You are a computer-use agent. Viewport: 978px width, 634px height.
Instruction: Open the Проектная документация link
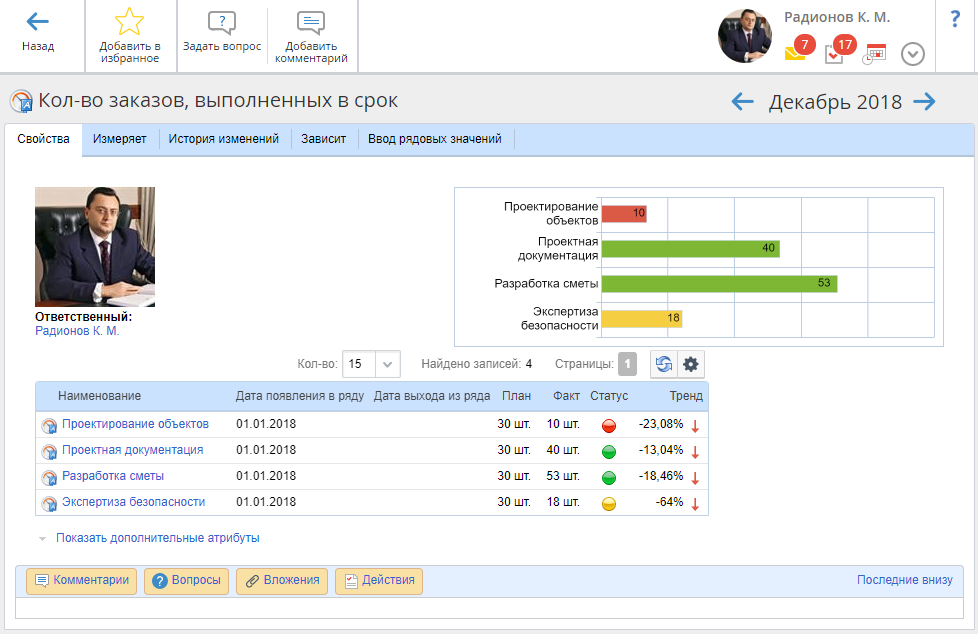pyautogui.click(x=132, y=450)
